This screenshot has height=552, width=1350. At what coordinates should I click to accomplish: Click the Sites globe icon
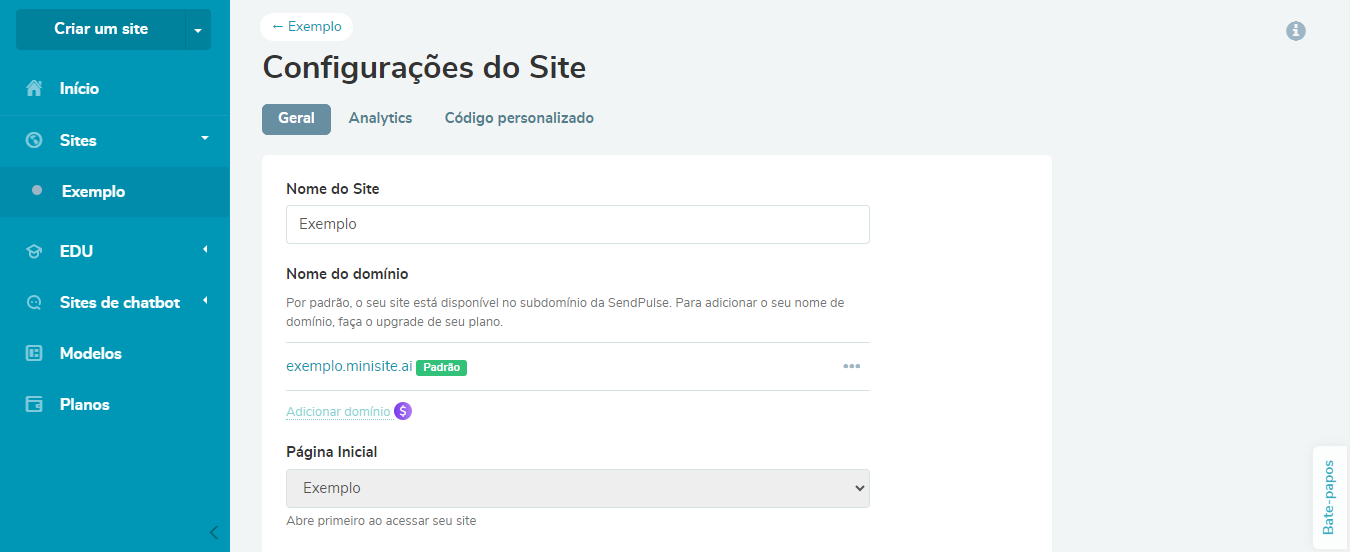coord(34,140)
